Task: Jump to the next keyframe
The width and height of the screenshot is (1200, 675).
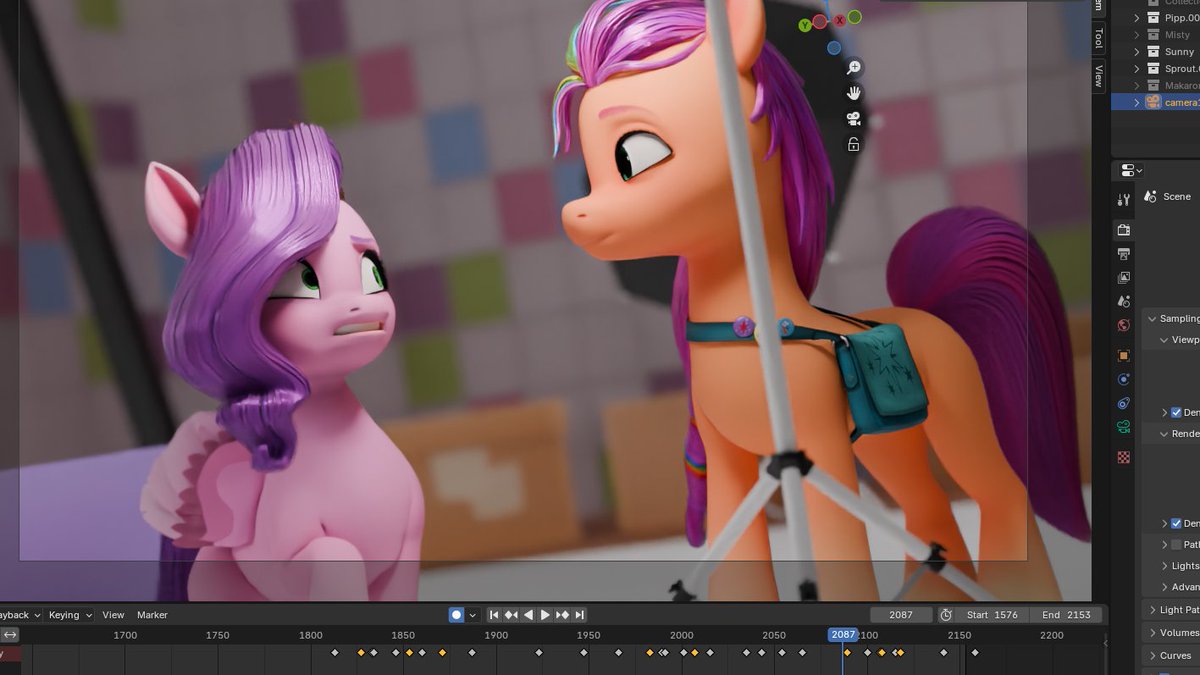Action: (562, 615)
